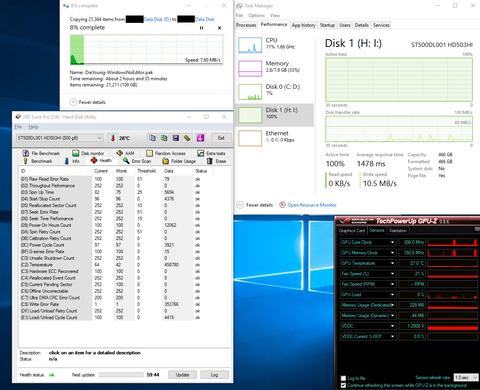
Task: Click the Log button in HD Tune
Action: pos(214,375)
